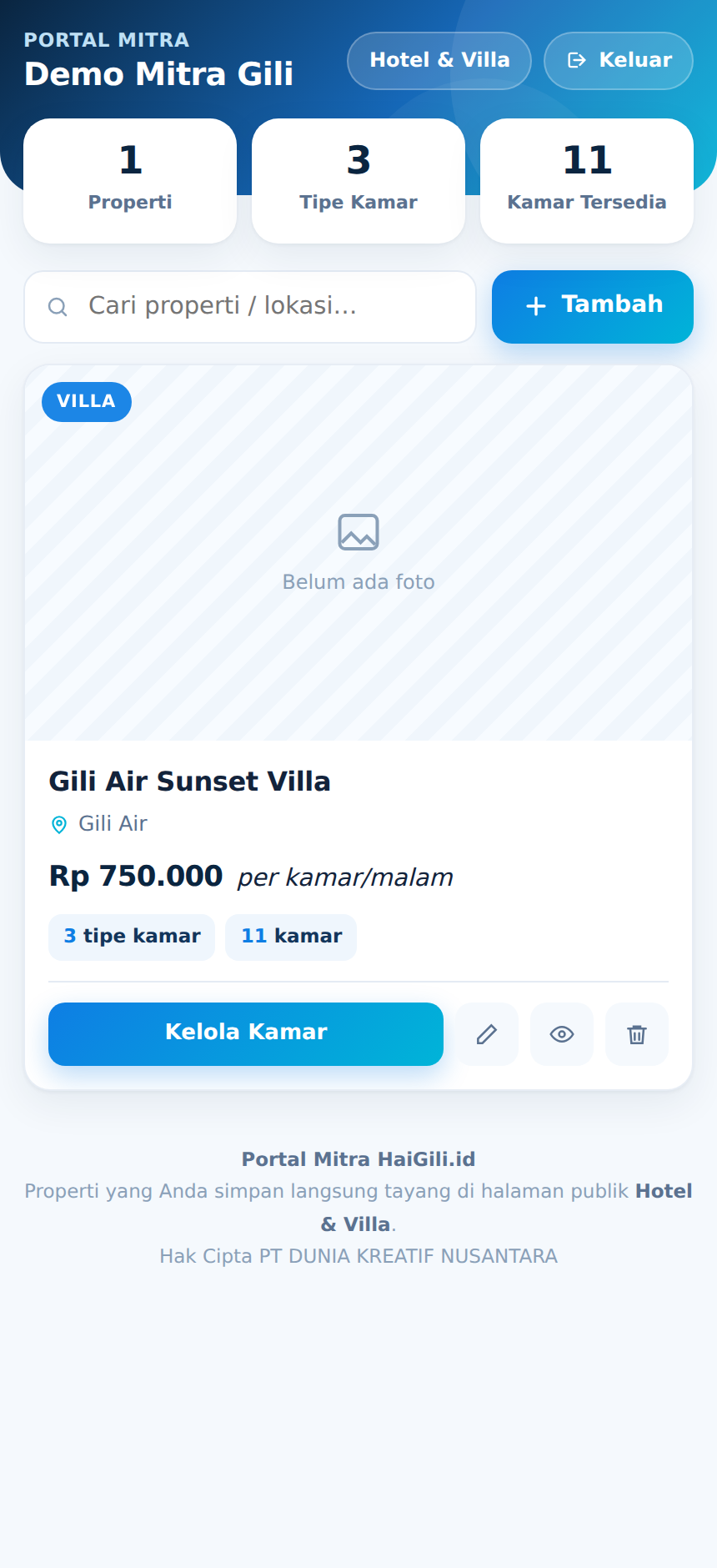Click the 11 kamar chip

[x=291, y=937]
